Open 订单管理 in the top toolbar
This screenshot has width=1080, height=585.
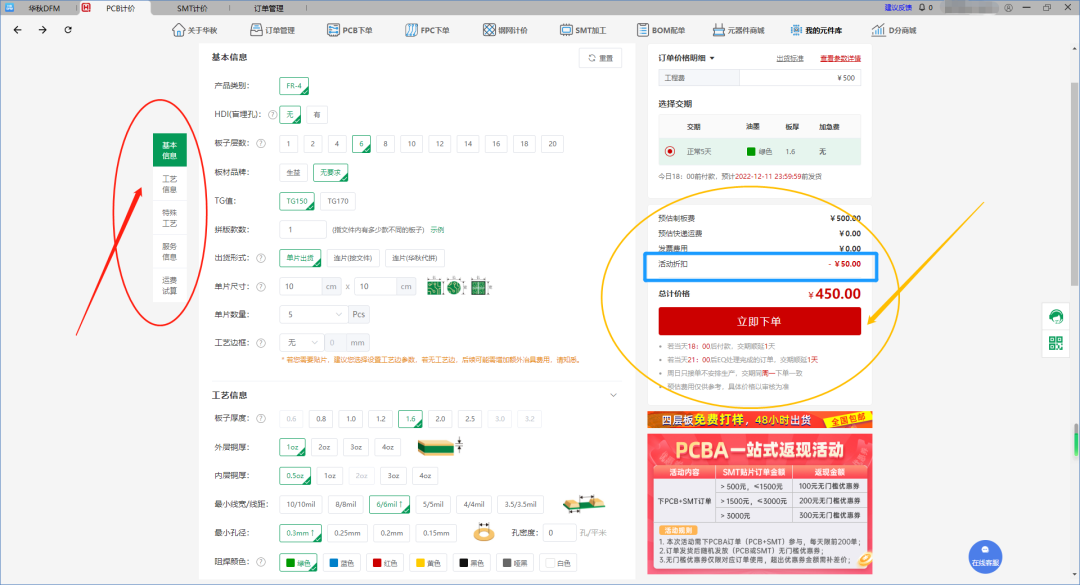pyautogui.click(x=272, y=30)
